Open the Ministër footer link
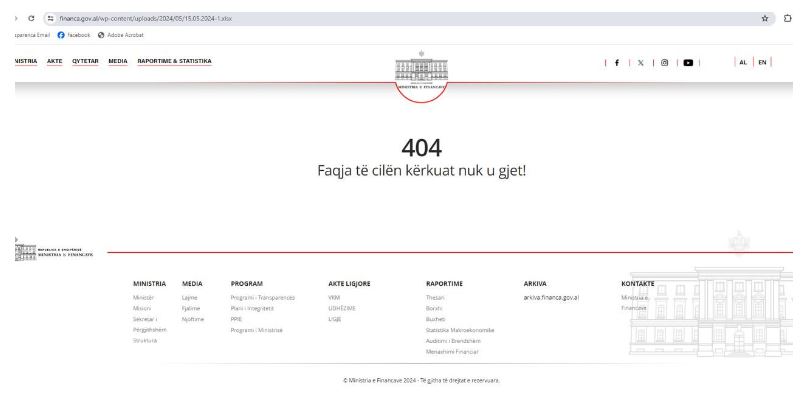The width and height of the screenshot is (805, 399). [x=143, y=297]
